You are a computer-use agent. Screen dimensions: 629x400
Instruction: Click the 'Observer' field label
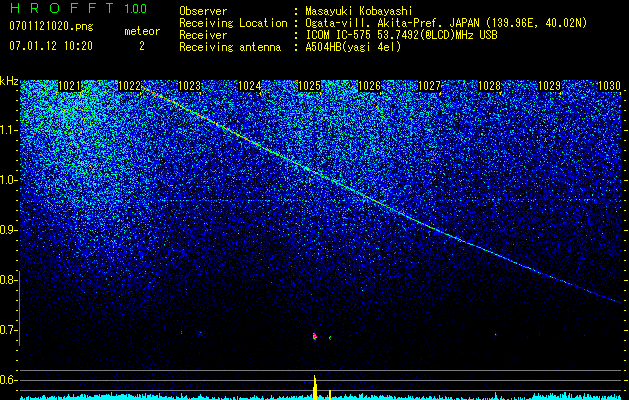(x=203, y=11)
